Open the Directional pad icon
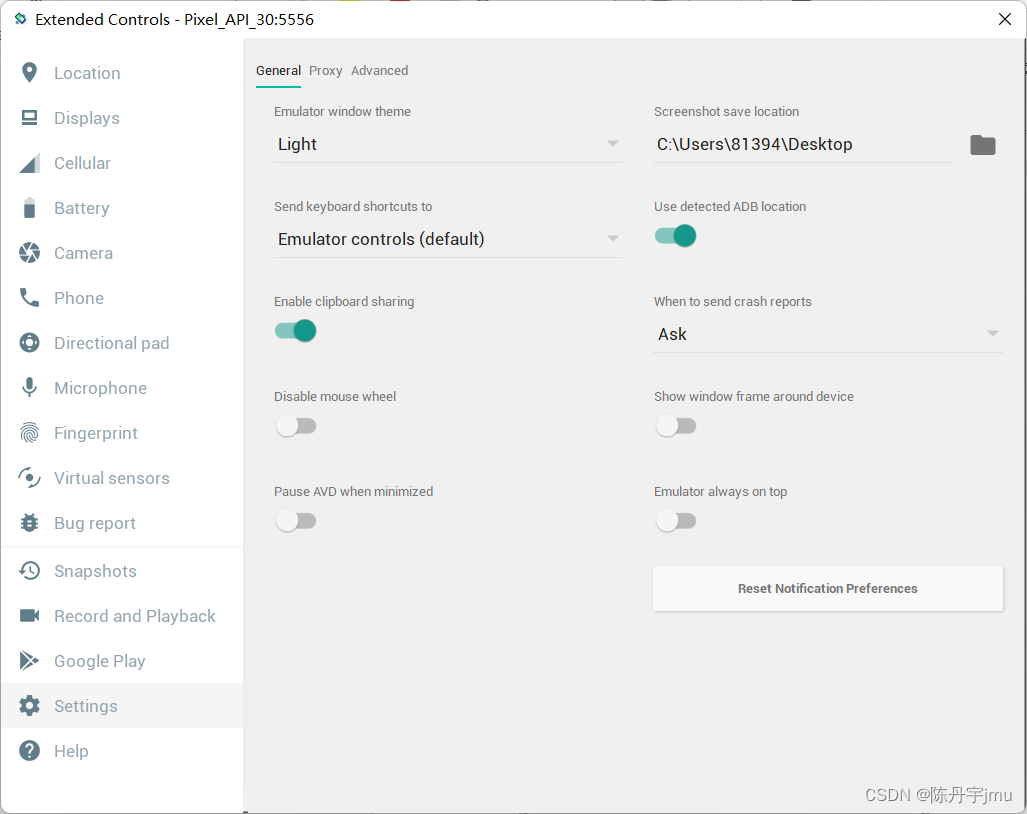The height and width of the screenshot is (814, 1027). (x=29, y=343)
